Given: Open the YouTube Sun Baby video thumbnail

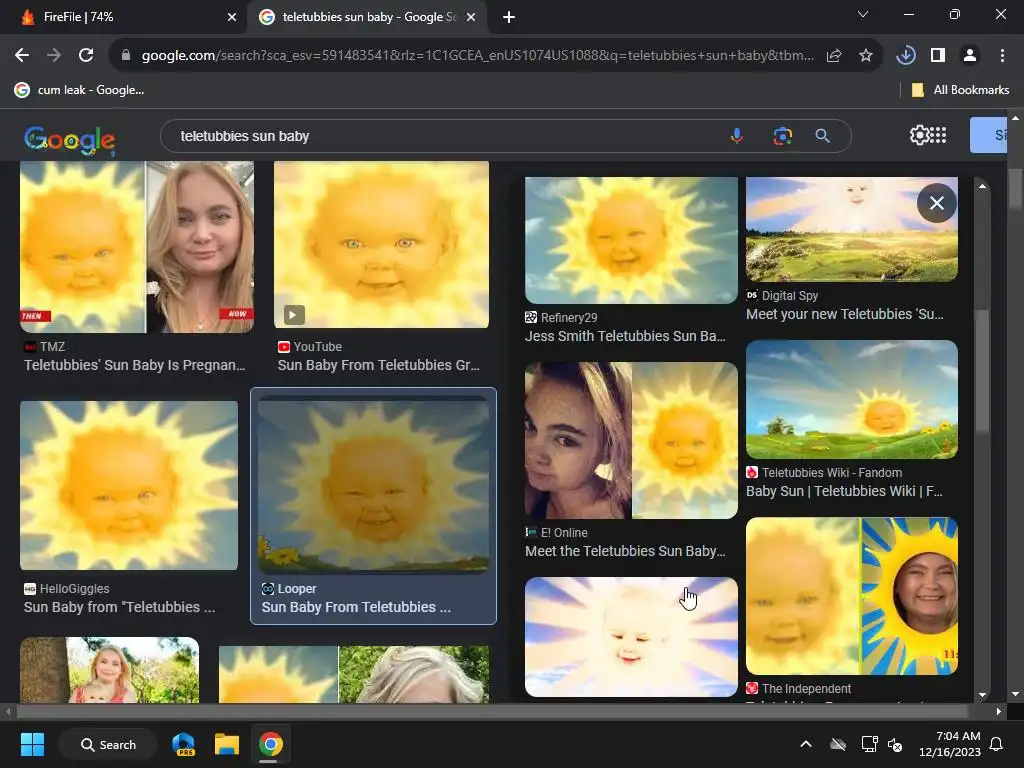Looking at the screenshot, I should pos(381,244).
